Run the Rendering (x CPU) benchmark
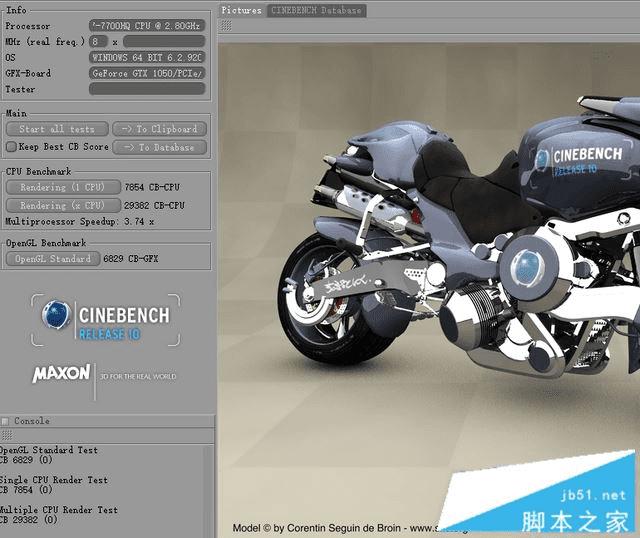The height and width of the screenshot is (538, 640). click(63, 205)
